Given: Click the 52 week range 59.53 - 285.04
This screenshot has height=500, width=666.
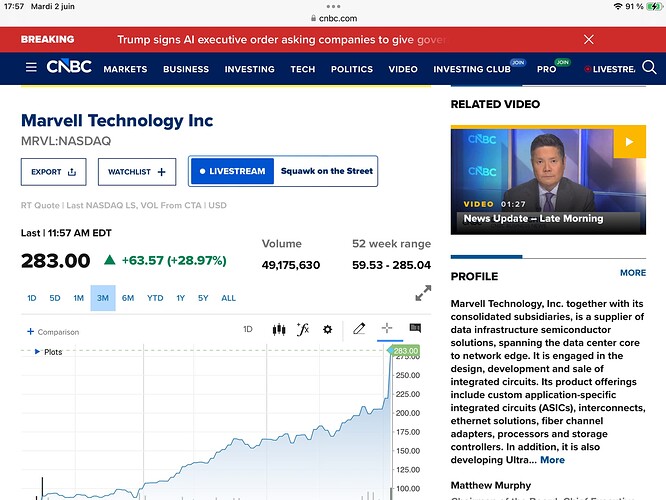Looking at the screenshot, I should (391, 265).
